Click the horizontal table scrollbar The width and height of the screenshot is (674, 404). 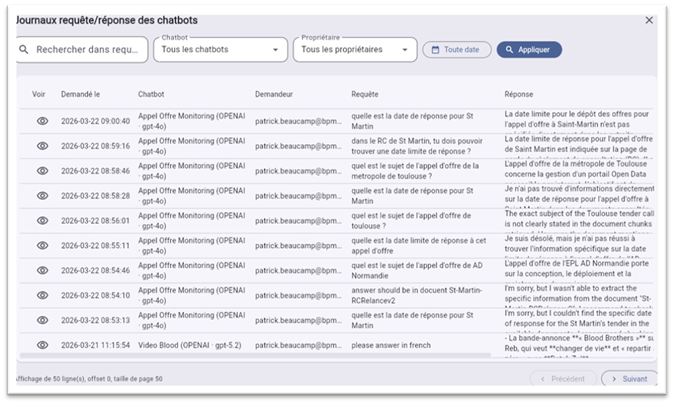[255, 355]
